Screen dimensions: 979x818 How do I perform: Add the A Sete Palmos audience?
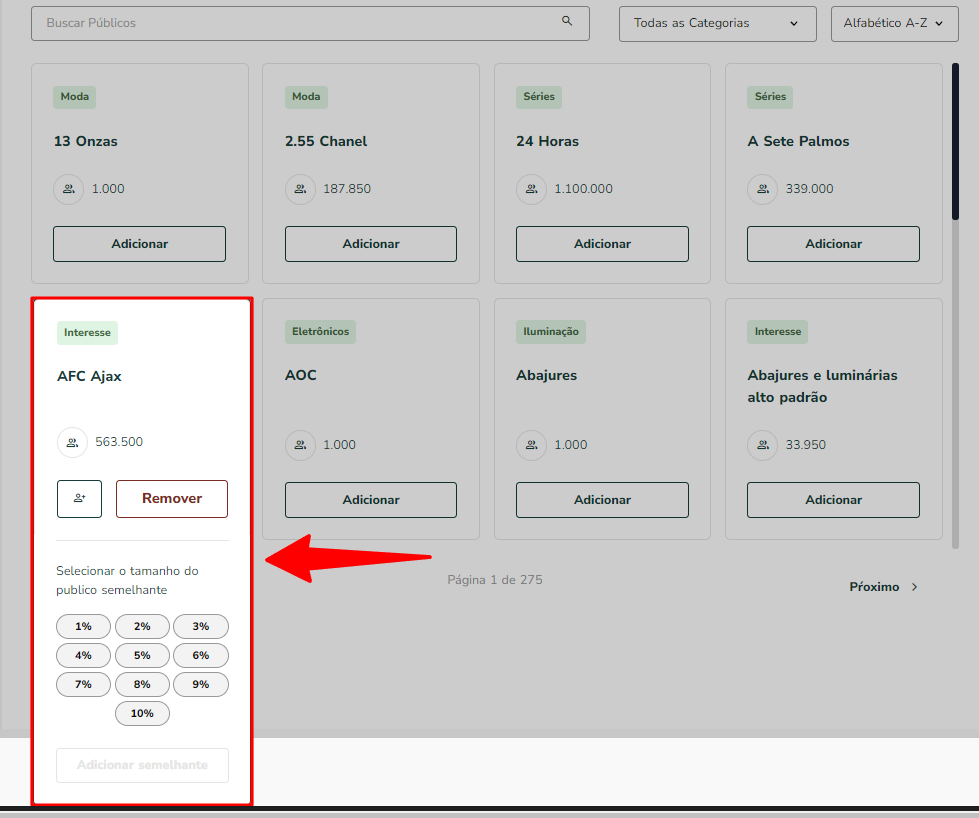click(x=834, y=244)
